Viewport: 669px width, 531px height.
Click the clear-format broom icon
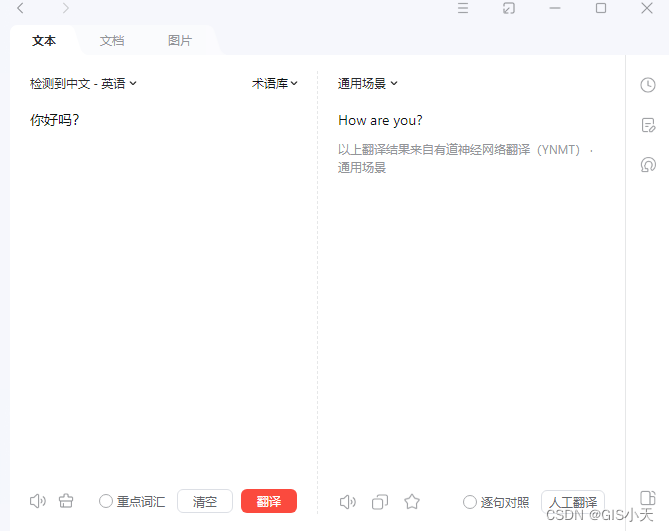click(x=66, y=501)
